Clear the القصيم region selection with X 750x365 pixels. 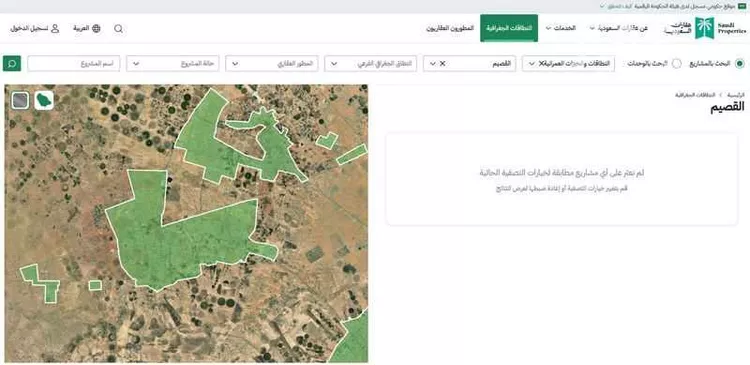[442, 64]
